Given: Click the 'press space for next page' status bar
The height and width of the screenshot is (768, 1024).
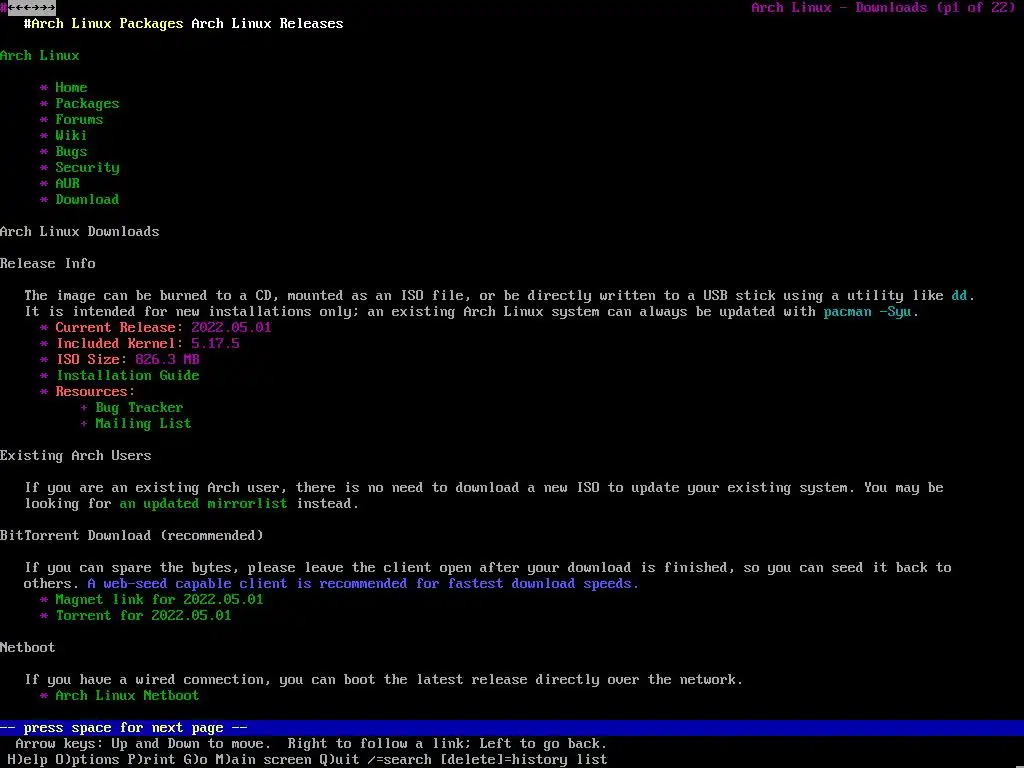Looking at the screenshot, I should point(512,728).
